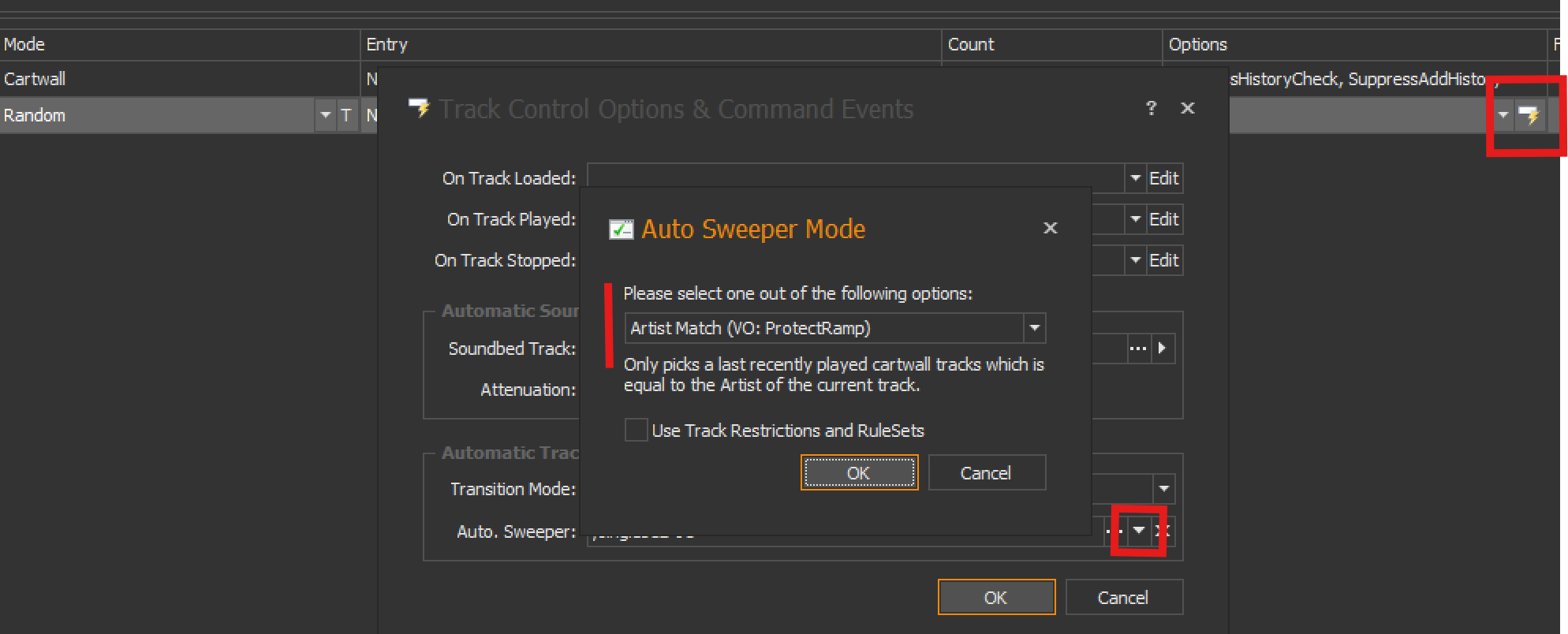Enable Use Track Restrictions and RuleSets

click(636, 431)
